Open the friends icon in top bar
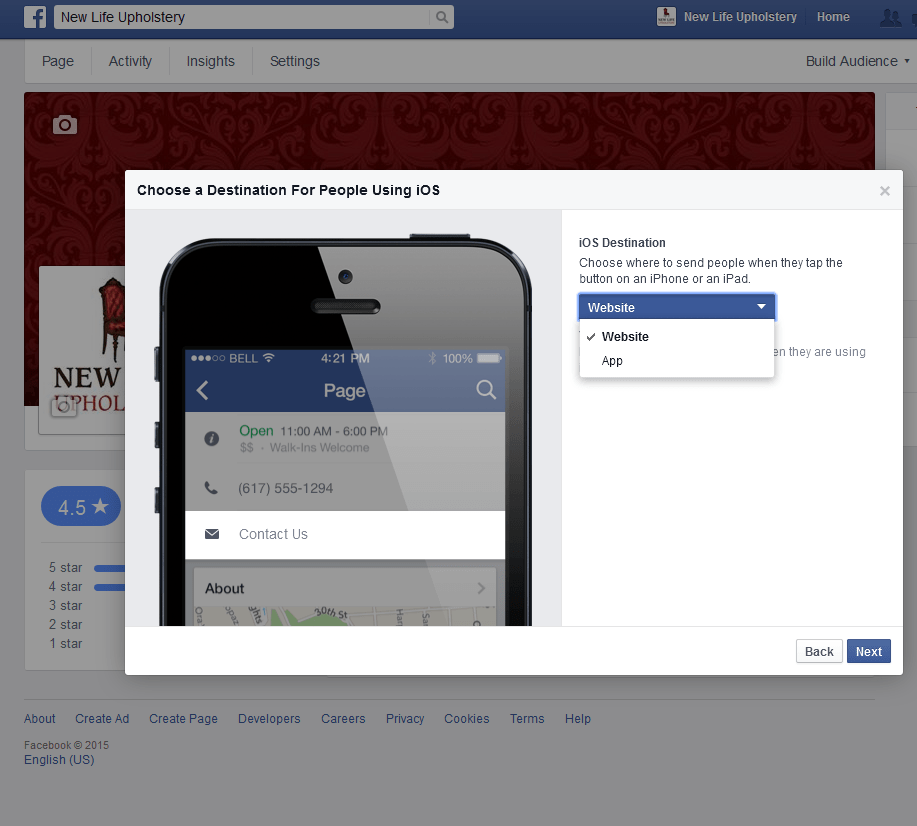The width and height of the screenshot is (917, 826). tap(891, 18)
